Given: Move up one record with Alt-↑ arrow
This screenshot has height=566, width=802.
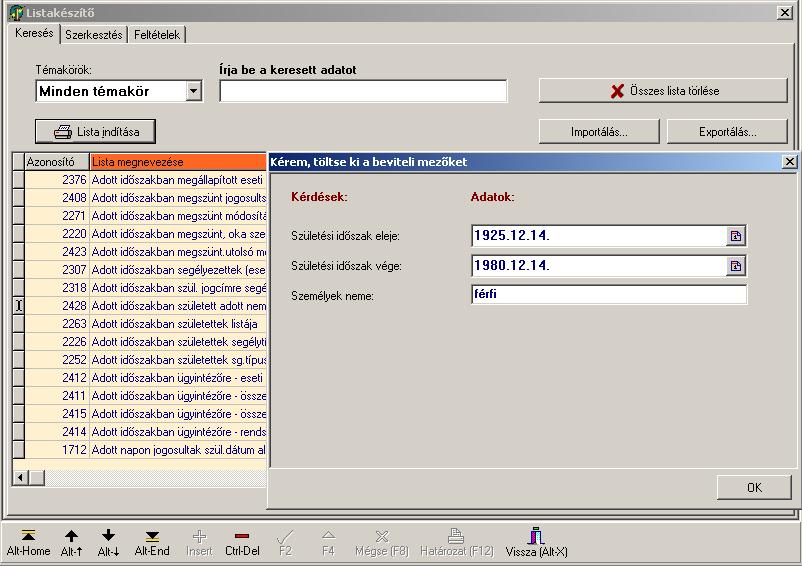Looking at the screenshot, I should point(71,536).
